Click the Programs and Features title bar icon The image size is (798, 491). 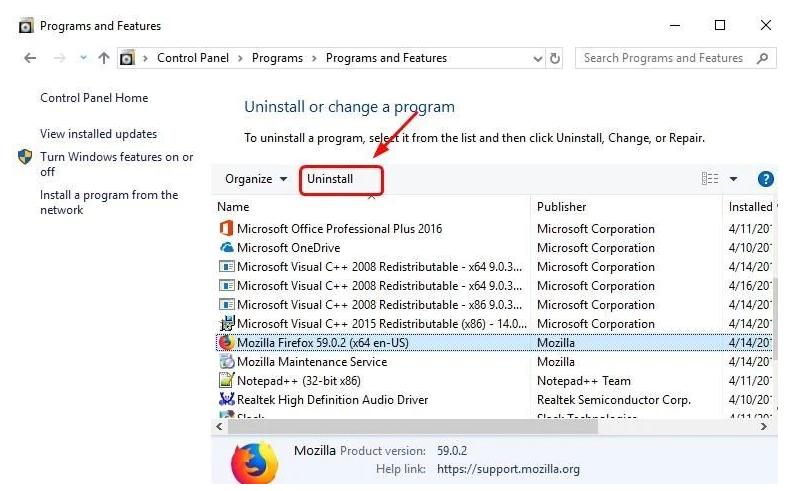tap(26, 25)
